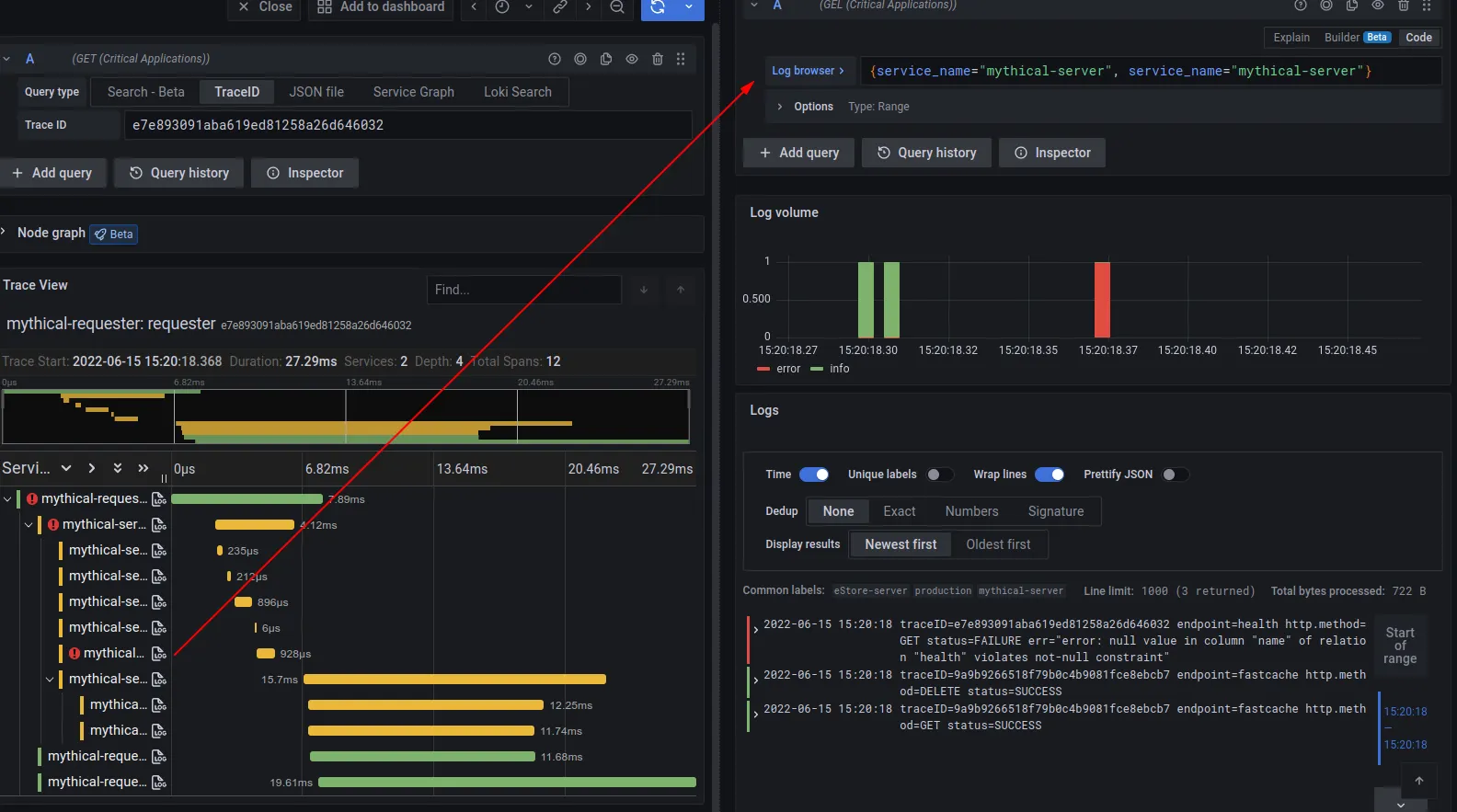This screenshot has width=1457, height=812.
Task: Open the Log browser dropdown
Action: pyautogui.click(x=807, y=71)
